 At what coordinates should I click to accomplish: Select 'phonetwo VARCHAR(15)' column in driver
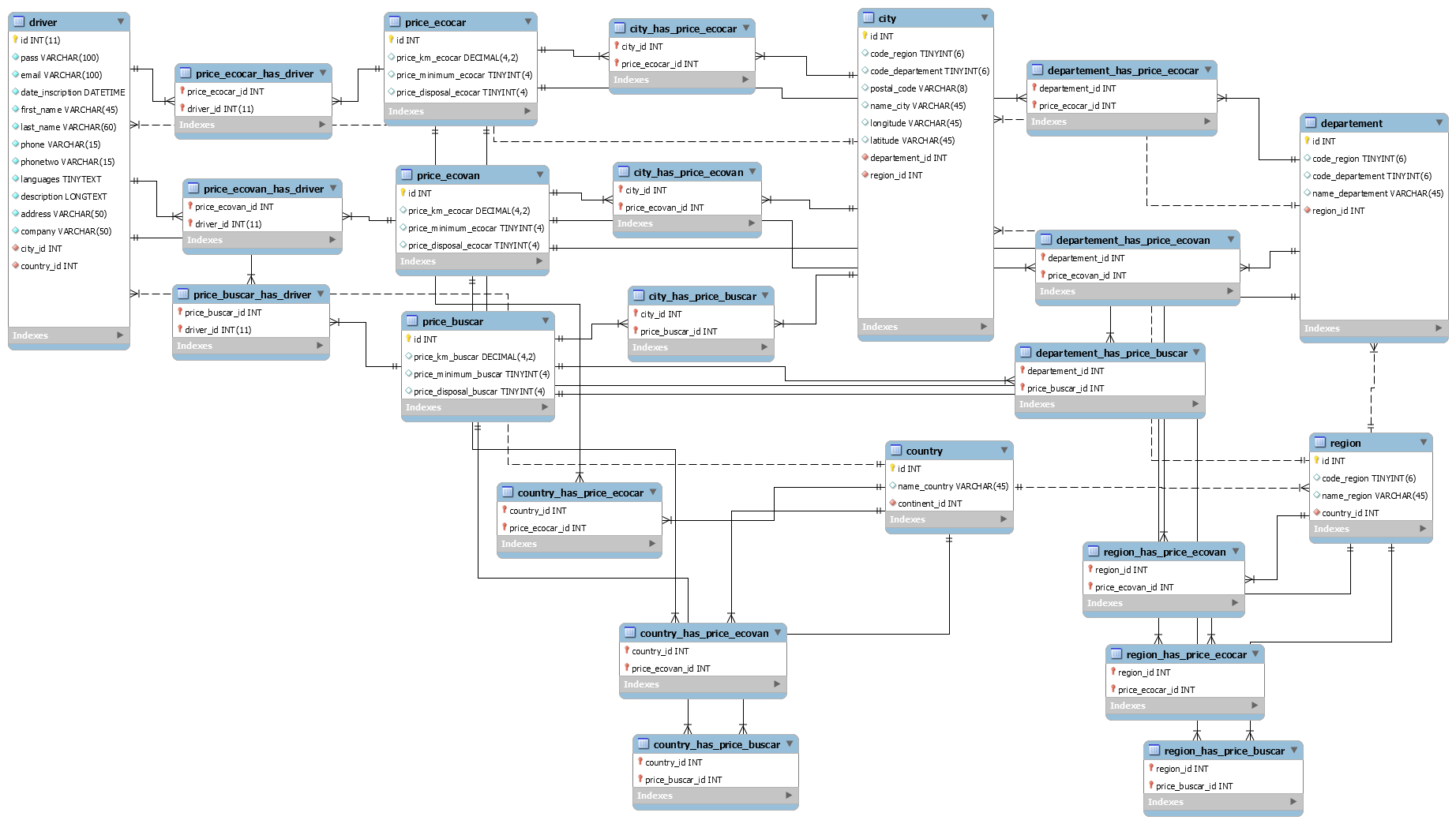coord(69,162)
